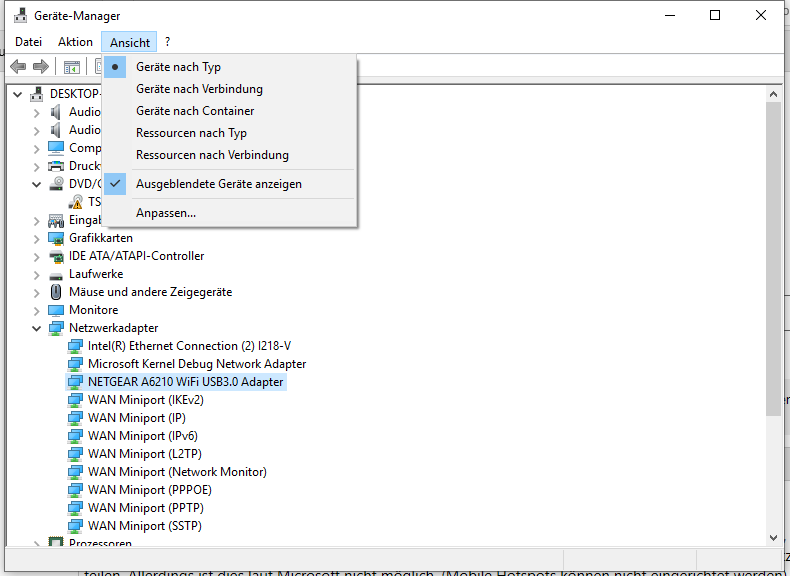Expand the Grafikkarten category chevron
This screenshot has height=576, width=790.
tap(37, 239)
